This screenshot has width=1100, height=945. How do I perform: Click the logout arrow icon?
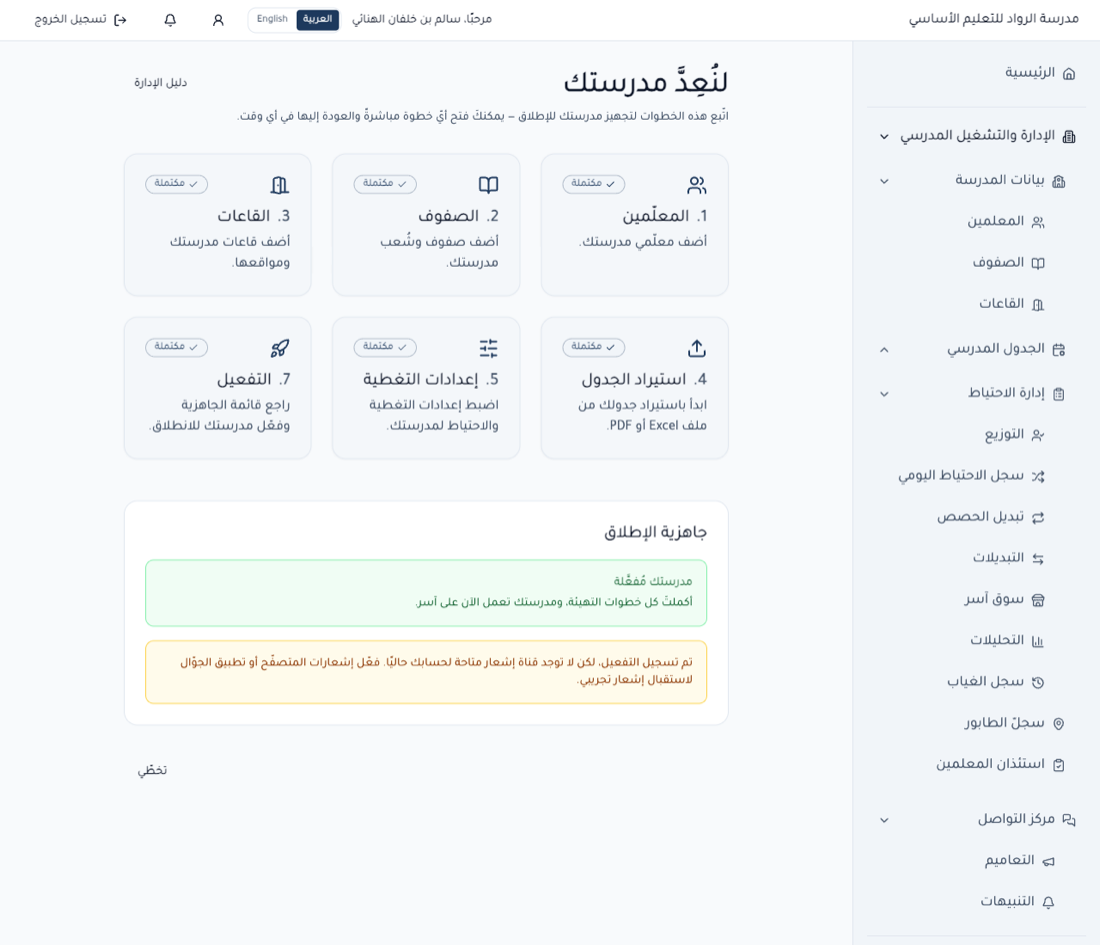point(120,20)
